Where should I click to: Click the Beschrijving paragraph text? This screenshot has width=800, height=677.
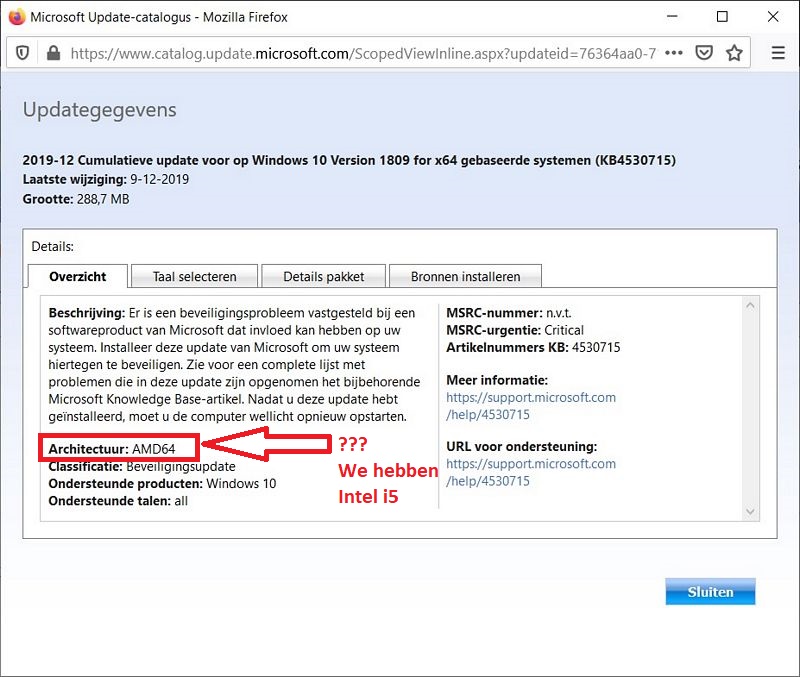(234, 365)
